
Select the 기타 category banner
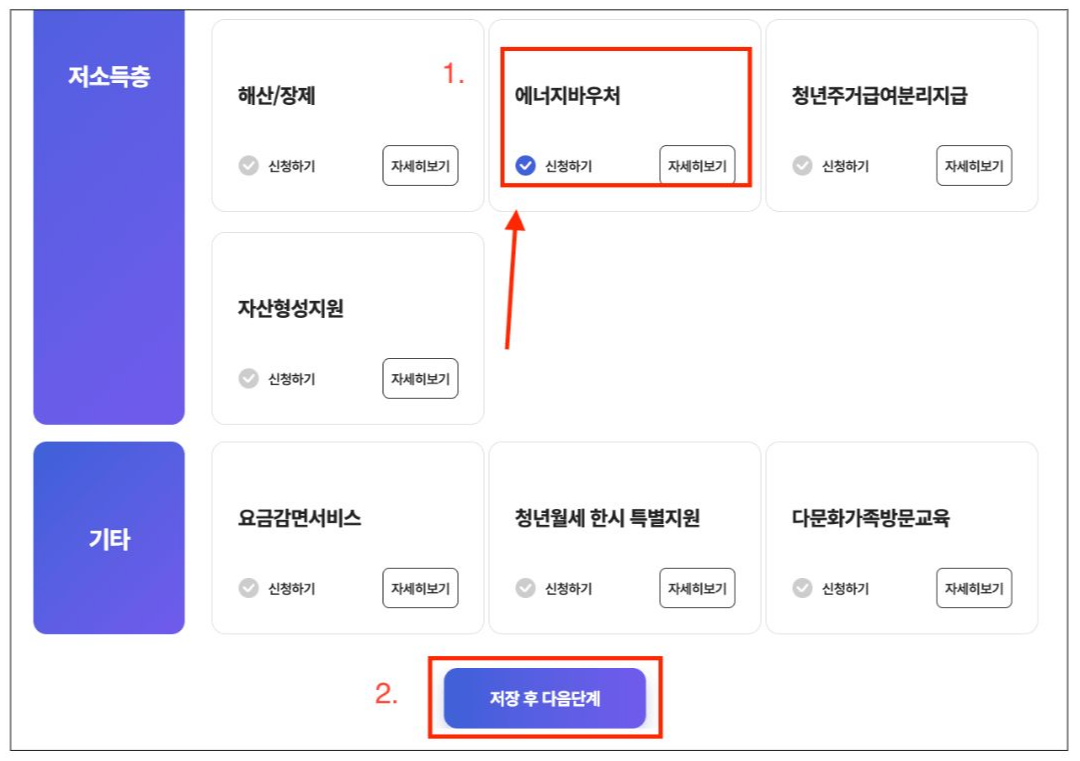pyautogui.click(x=109, y=537)
